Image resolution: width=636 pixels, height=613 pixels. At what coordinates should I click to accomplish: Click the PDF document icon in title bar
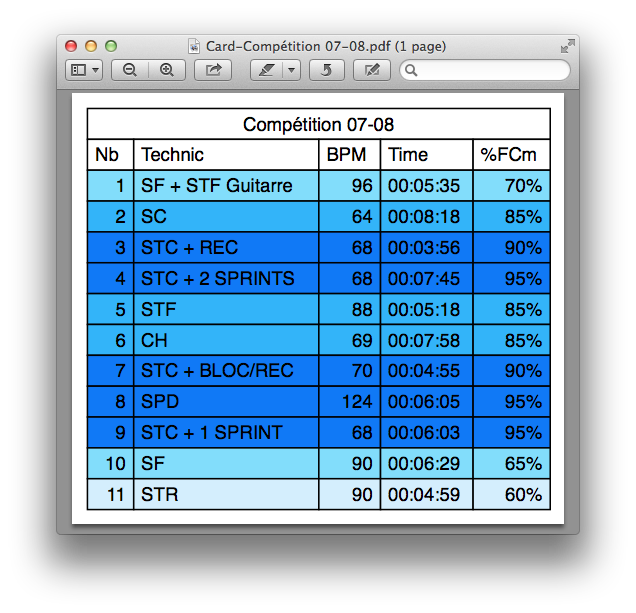tap(195, 46)
